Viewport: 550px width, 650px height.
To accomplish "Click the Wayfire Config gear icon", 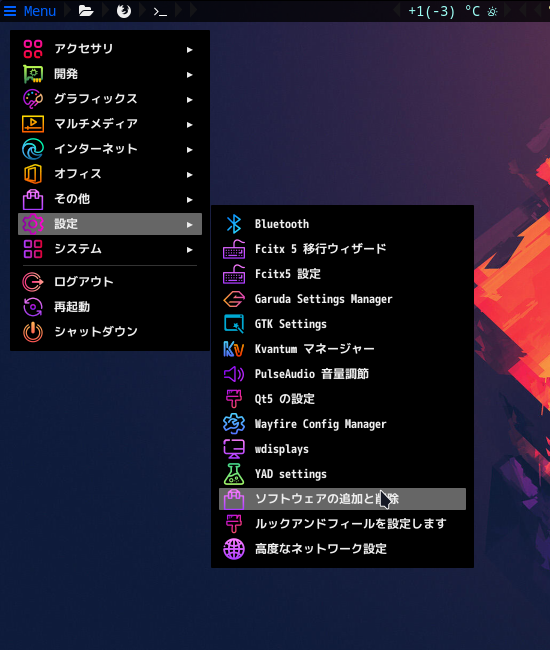I will click(234, 424).
